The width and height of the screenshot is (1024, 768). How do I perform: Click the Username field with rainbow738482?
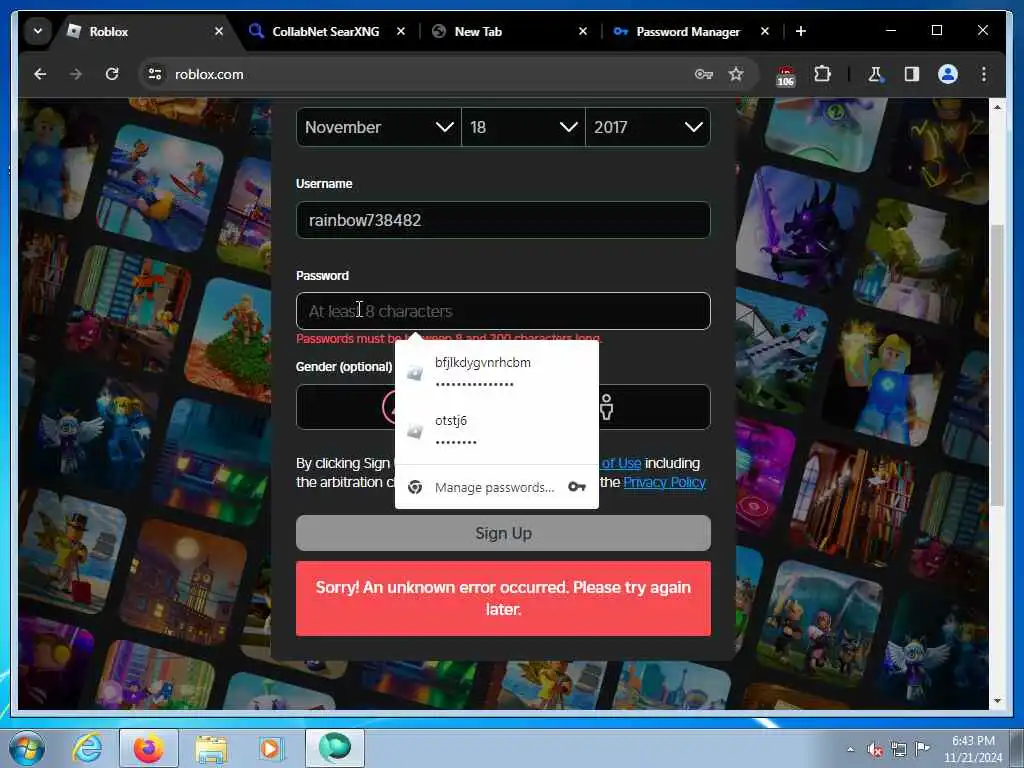pos(503,220)
